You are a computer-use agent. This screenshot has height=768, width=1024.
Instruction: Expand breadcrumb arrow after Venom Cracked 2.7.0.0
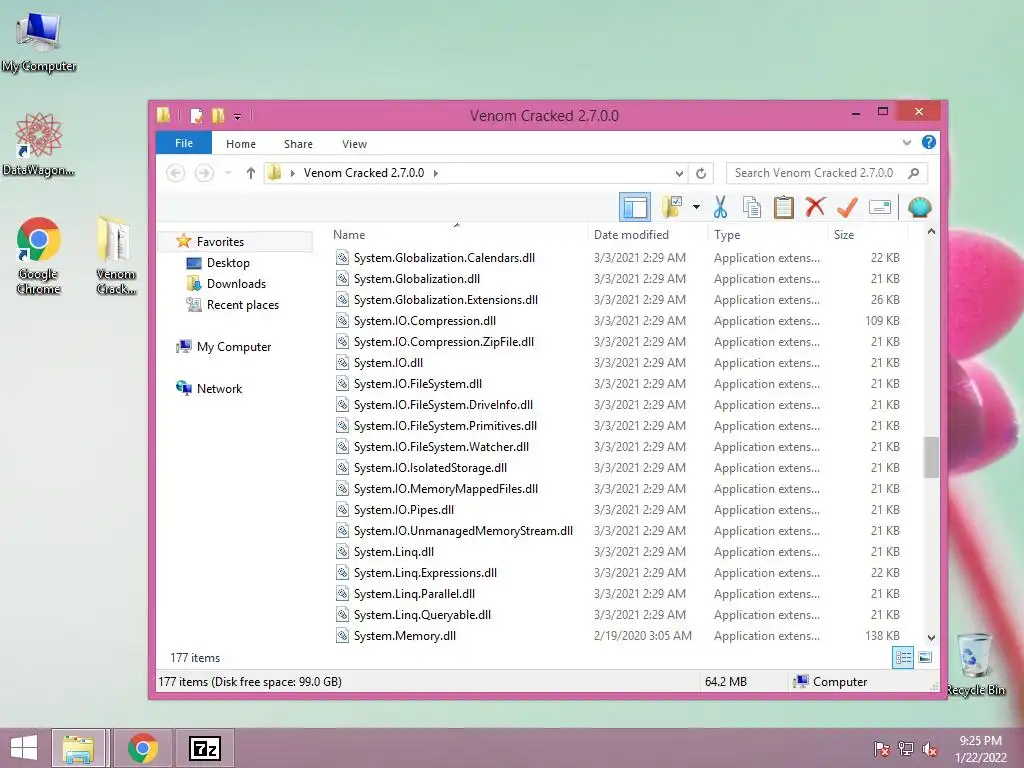pyautogui.click(x=436, y=173)
